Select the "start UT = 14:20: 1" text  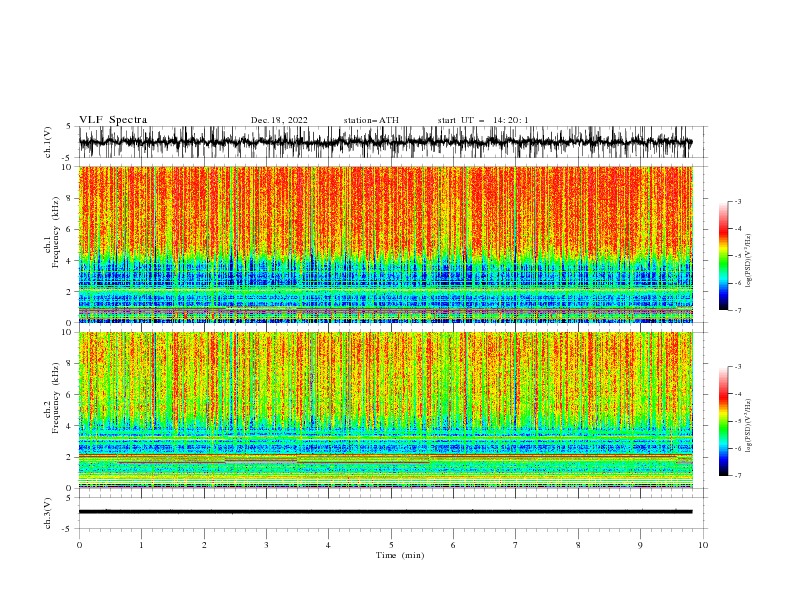coord(483,120)
